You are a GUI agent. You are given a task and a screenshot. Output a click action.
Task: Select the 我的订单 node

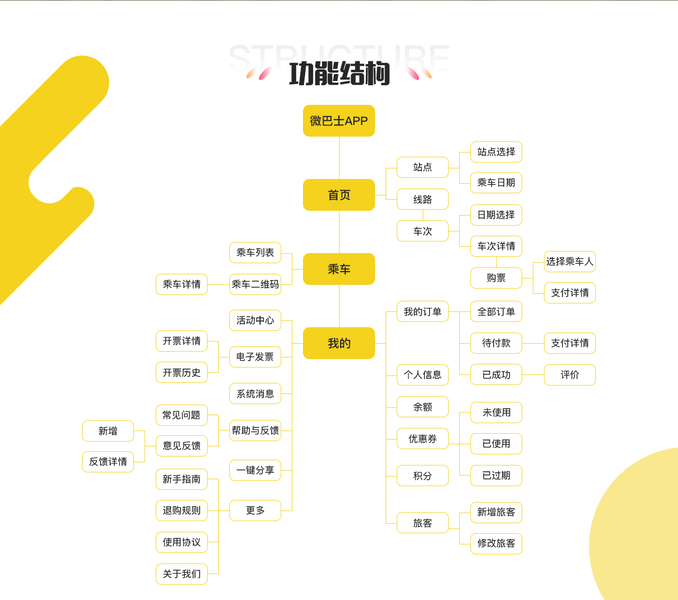click(x=422, y=312)
